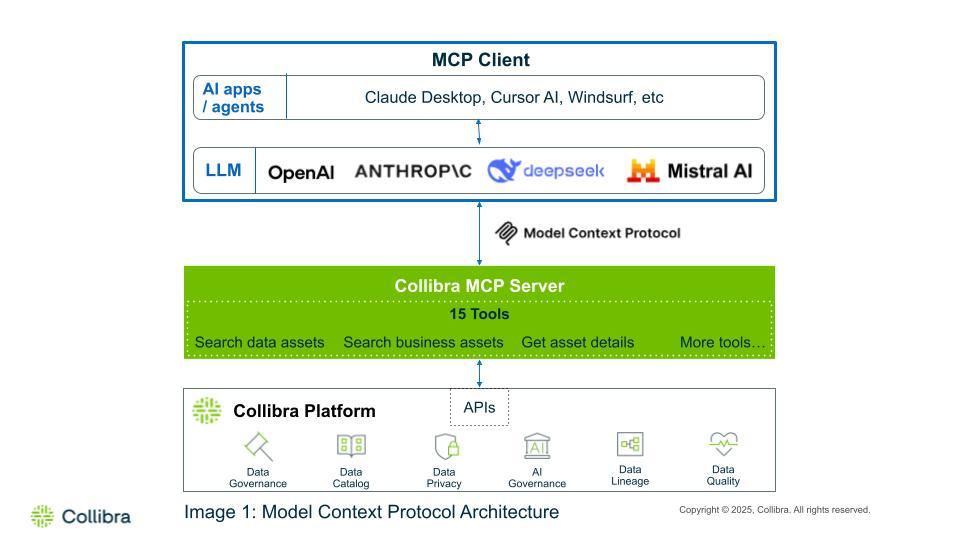The image size is (960, 540).
Task: Open the AI Governance building icon
Action: pos(537,446)
